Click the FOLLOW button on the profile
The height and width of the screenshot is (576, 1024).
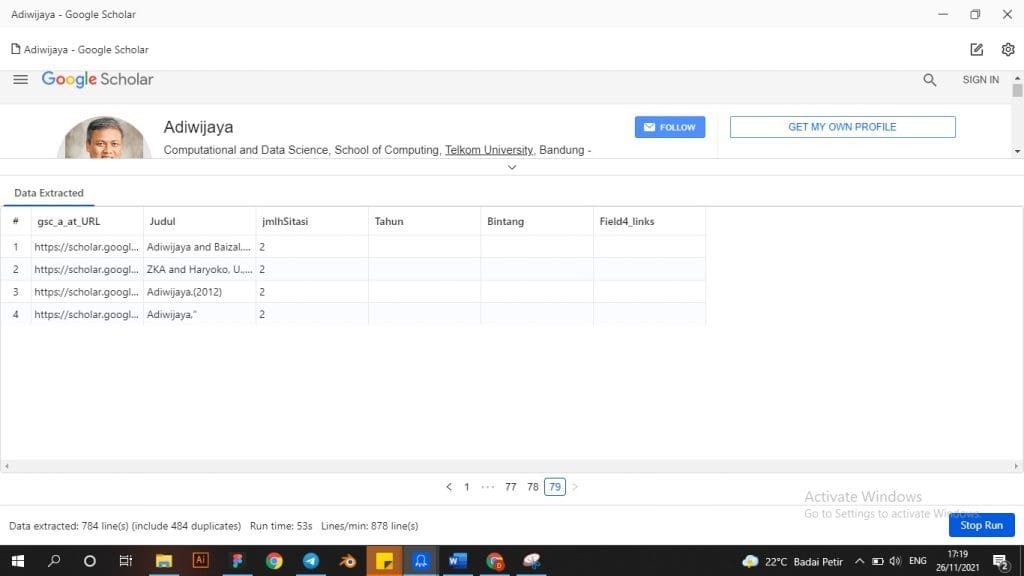coord(669,127)
